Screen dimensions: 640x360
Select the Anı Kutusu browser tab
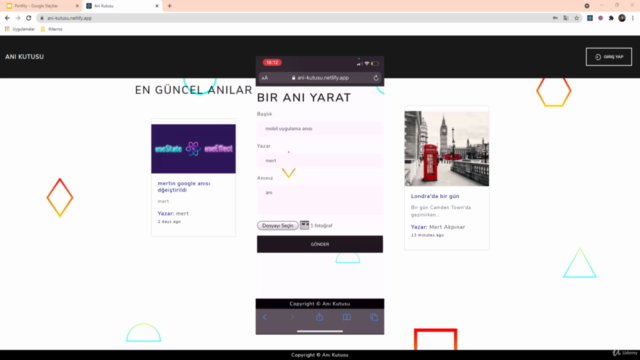(x=122, y=6)
